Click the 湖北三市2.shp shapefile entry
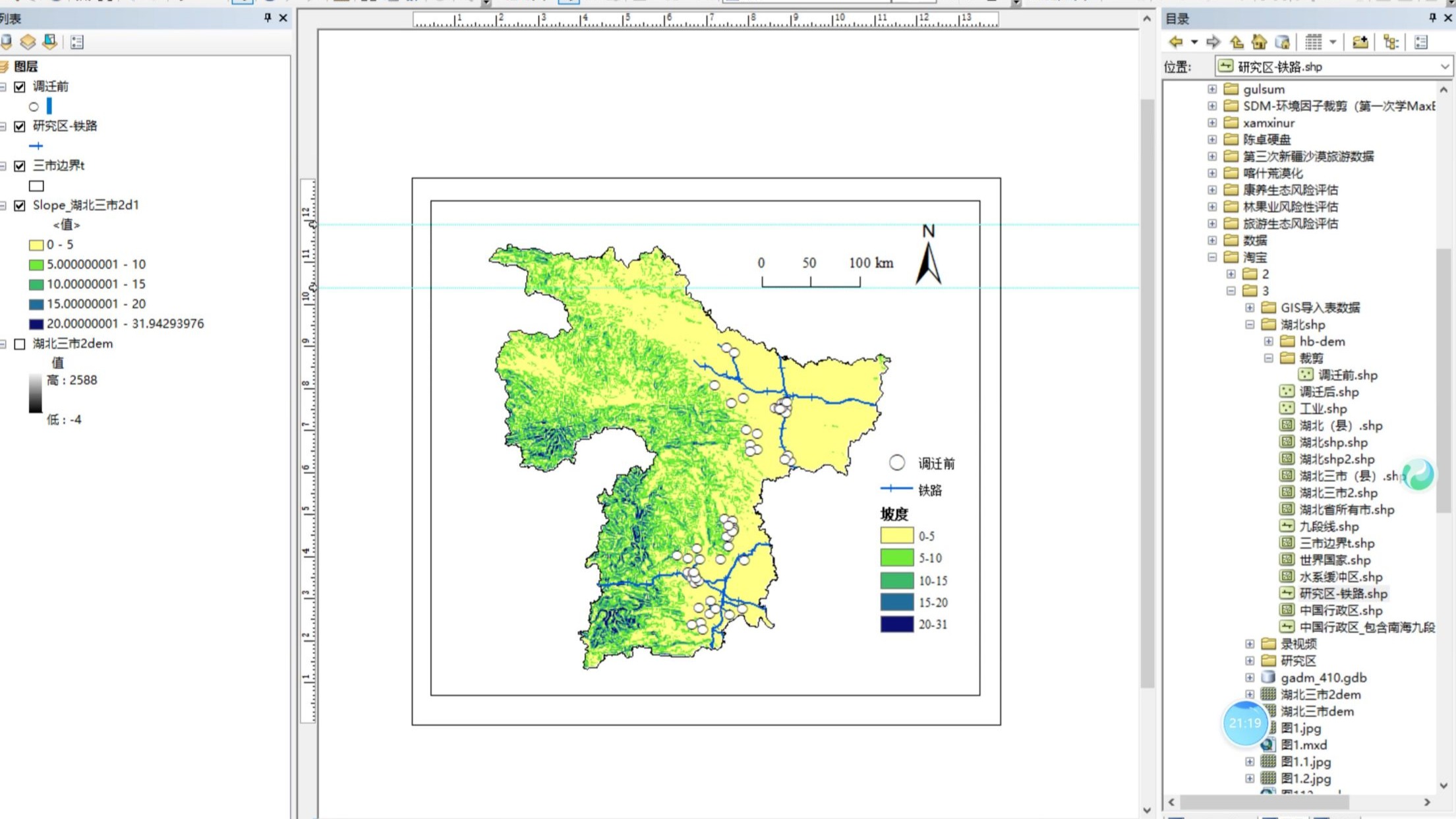This screenshot has height=819, width=1456. pyautogui.click(x=1339, y=493)
